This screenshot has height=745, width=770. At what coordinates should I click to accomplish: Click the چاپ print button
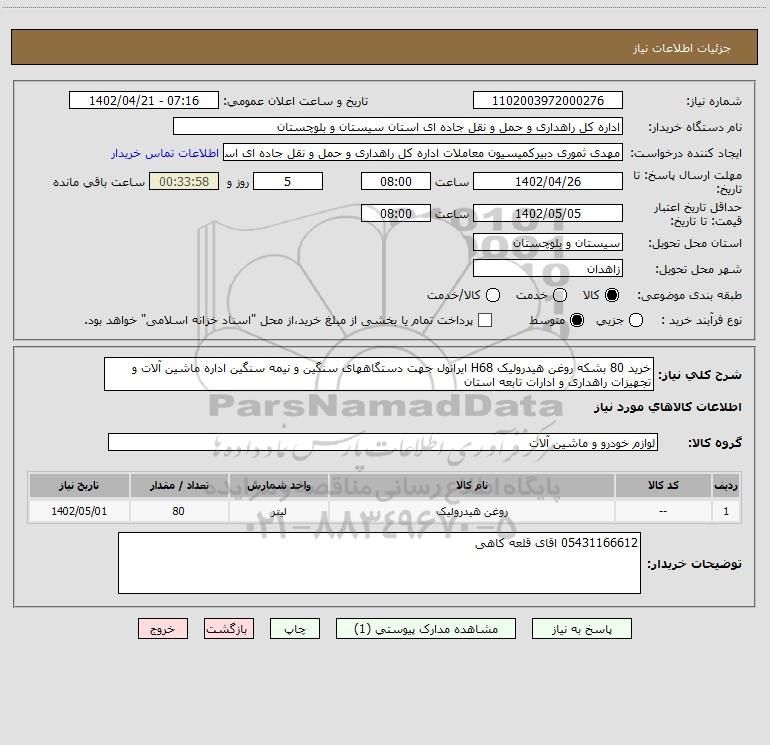click(x=295, y=629)
